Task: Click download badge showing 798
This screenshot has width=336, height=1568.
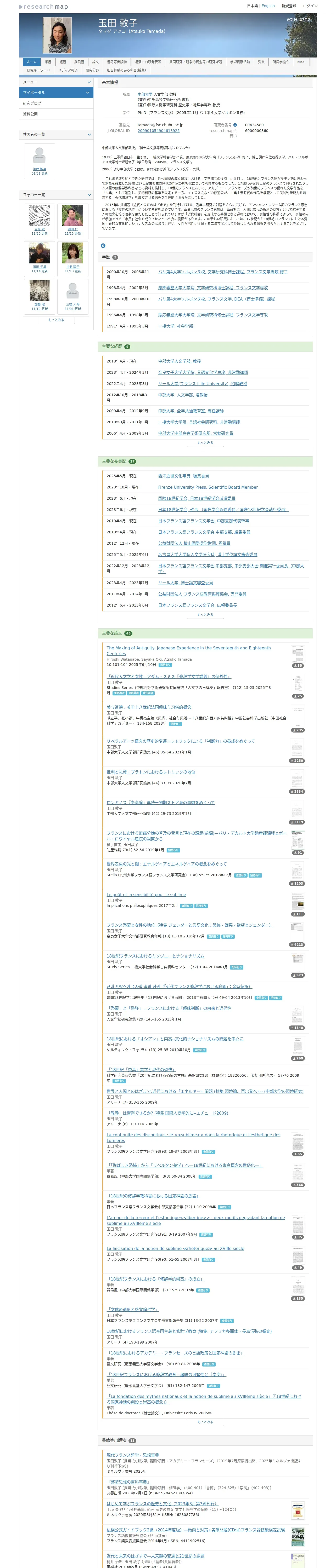Action: (x=298, y=1058)
